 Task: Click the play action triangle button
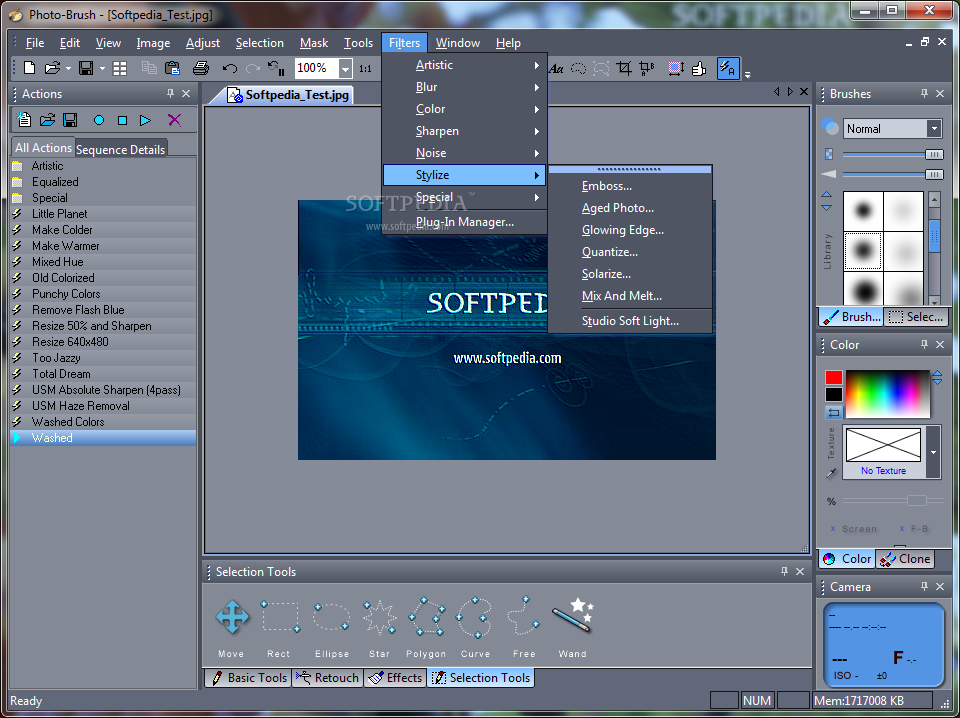[x=145, y=121]
